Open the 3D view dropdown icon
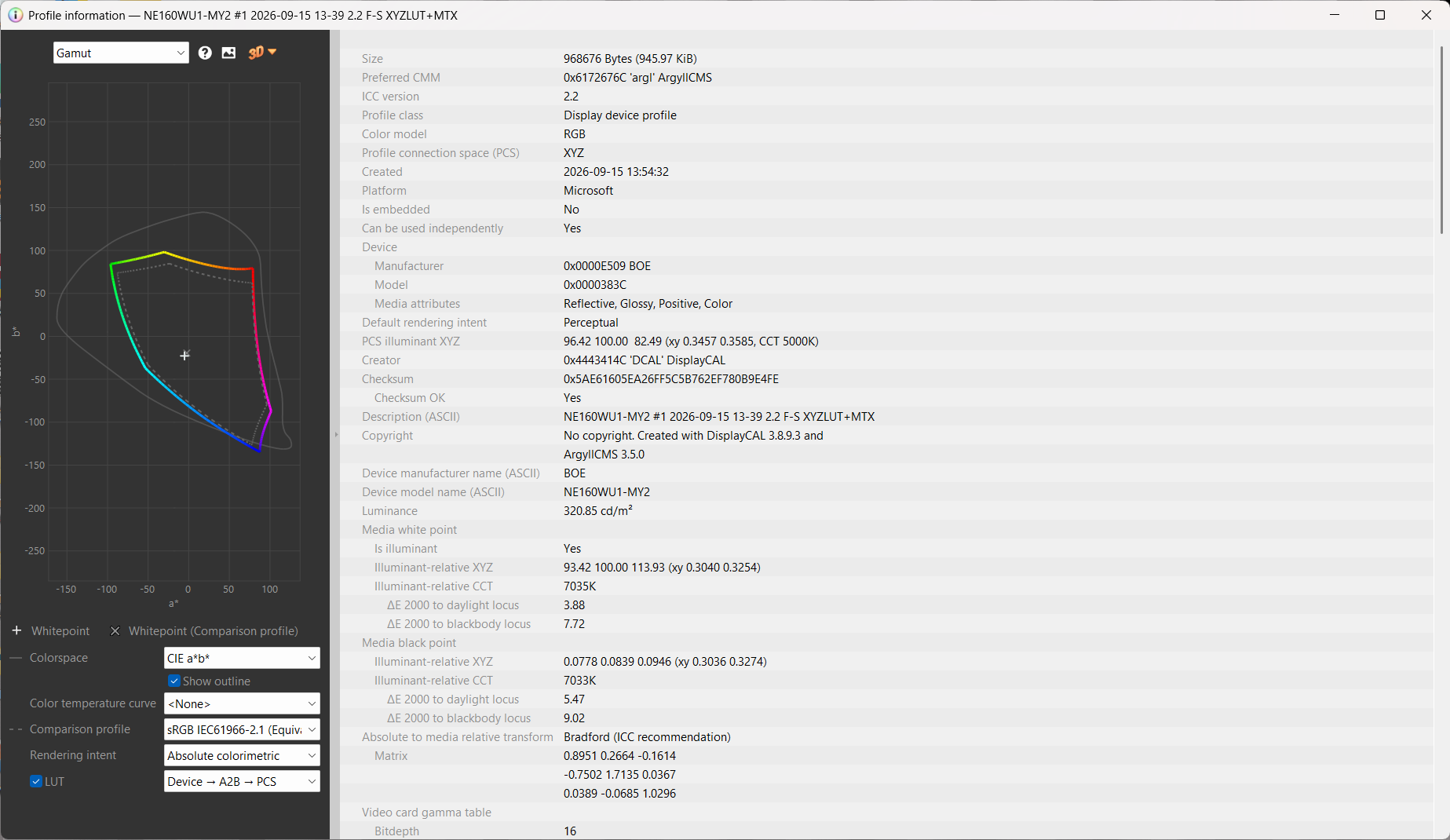 click(262, 53)
